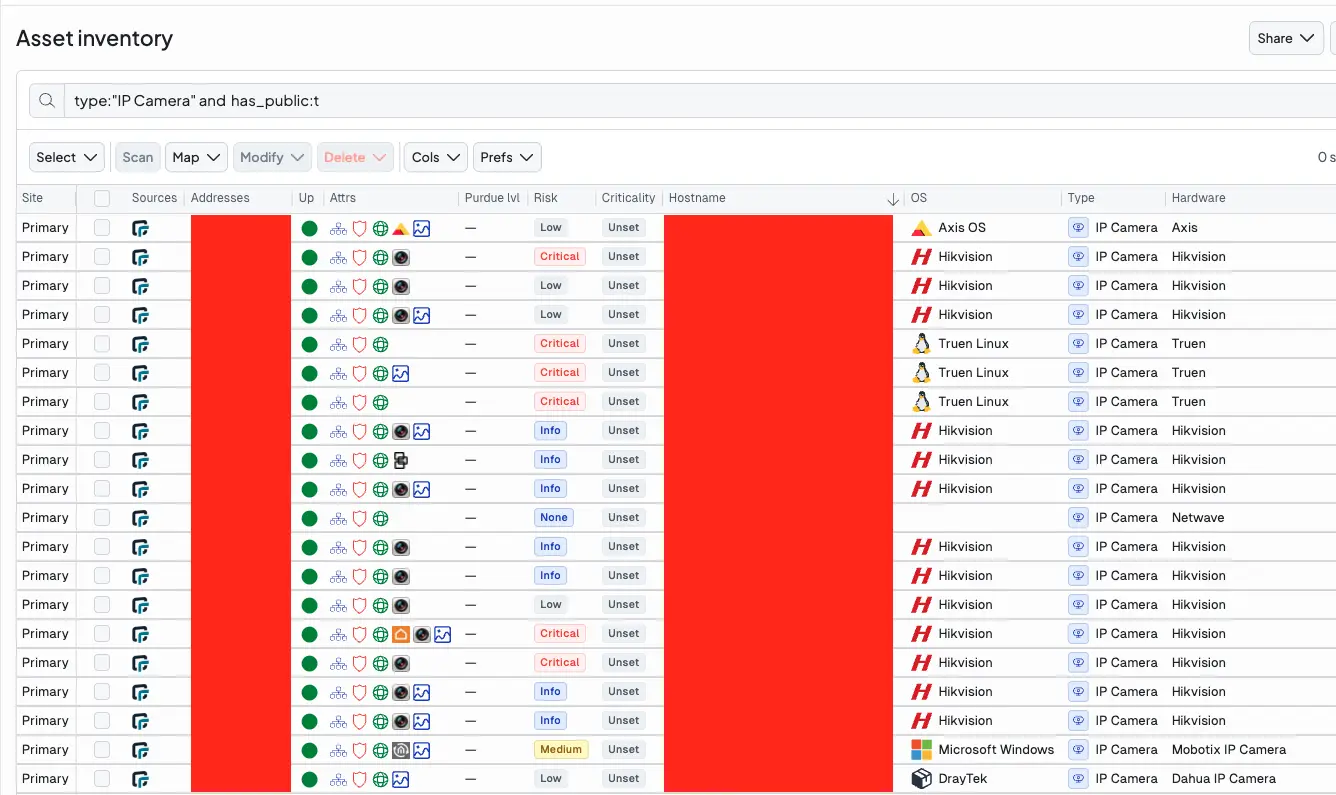This screenshot has height=795, width=1336.
Task: Click the green Up status dot in Axis row
Action: [309, 228]
